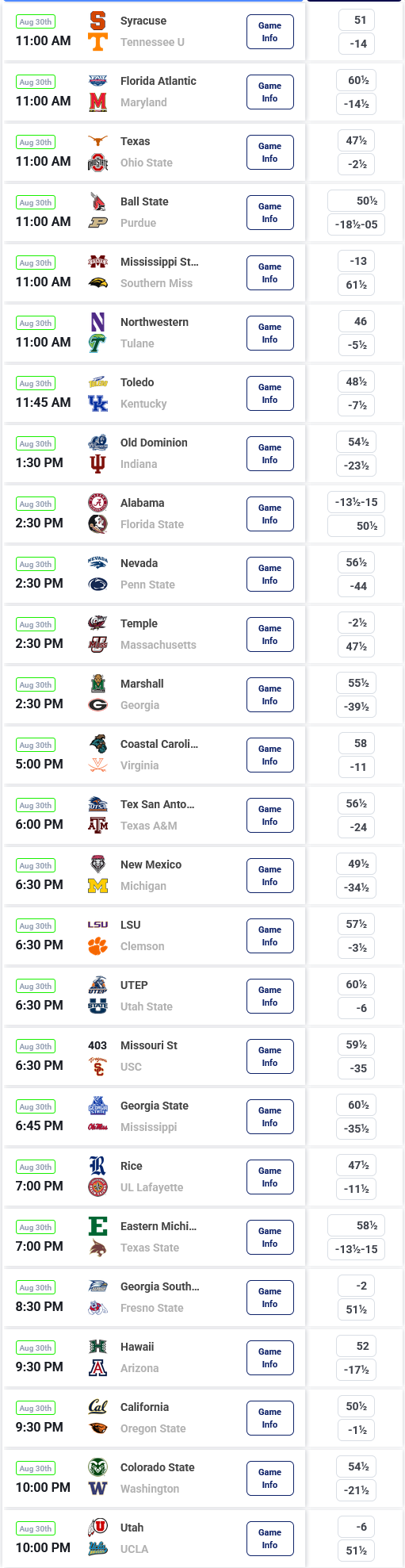Click the Clemson orange paw logo
Screen dimensions: 405x1568
pos(97,946)
